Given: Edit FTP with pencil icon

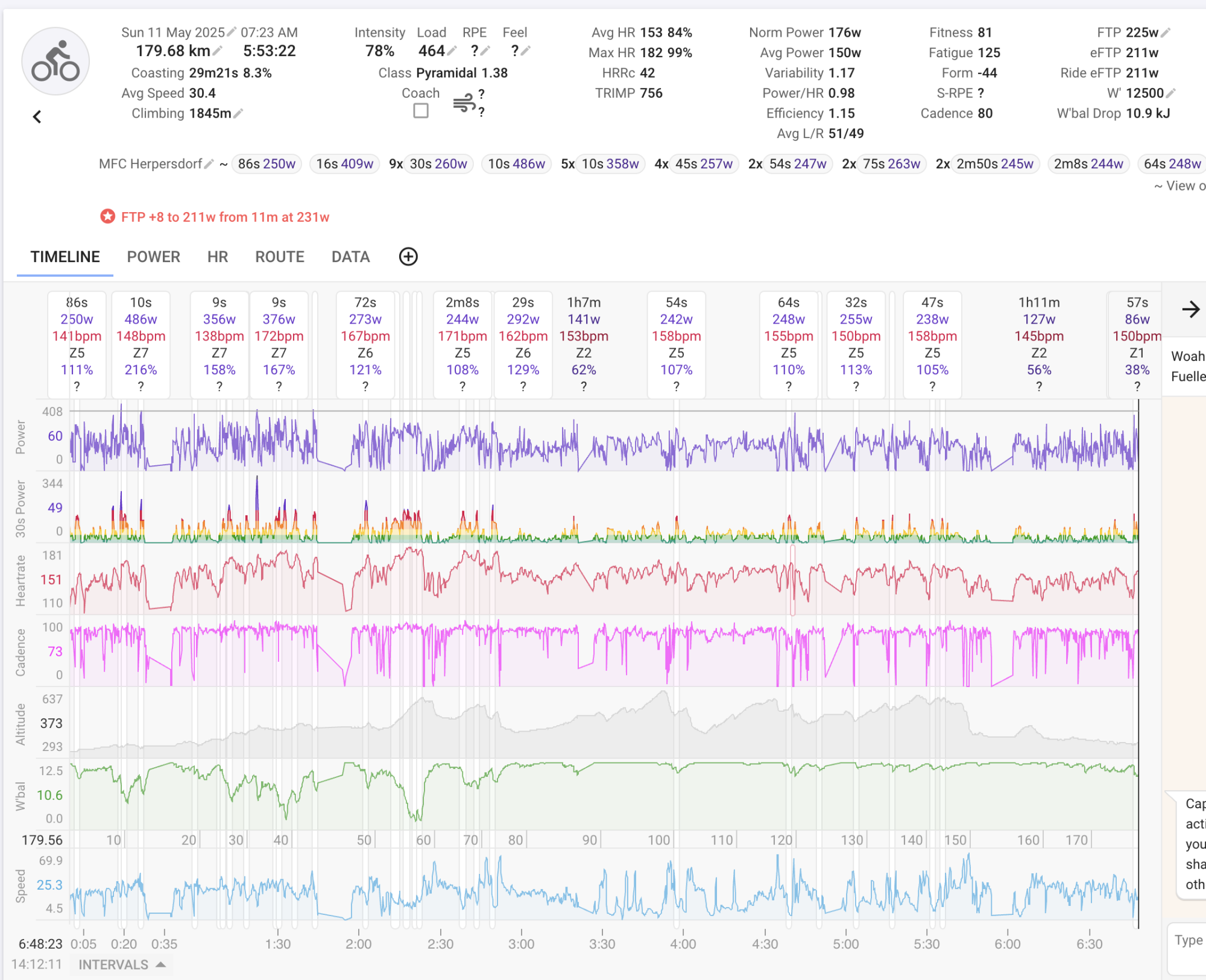Looking at the screenshot, I should tap(1166, 33).
